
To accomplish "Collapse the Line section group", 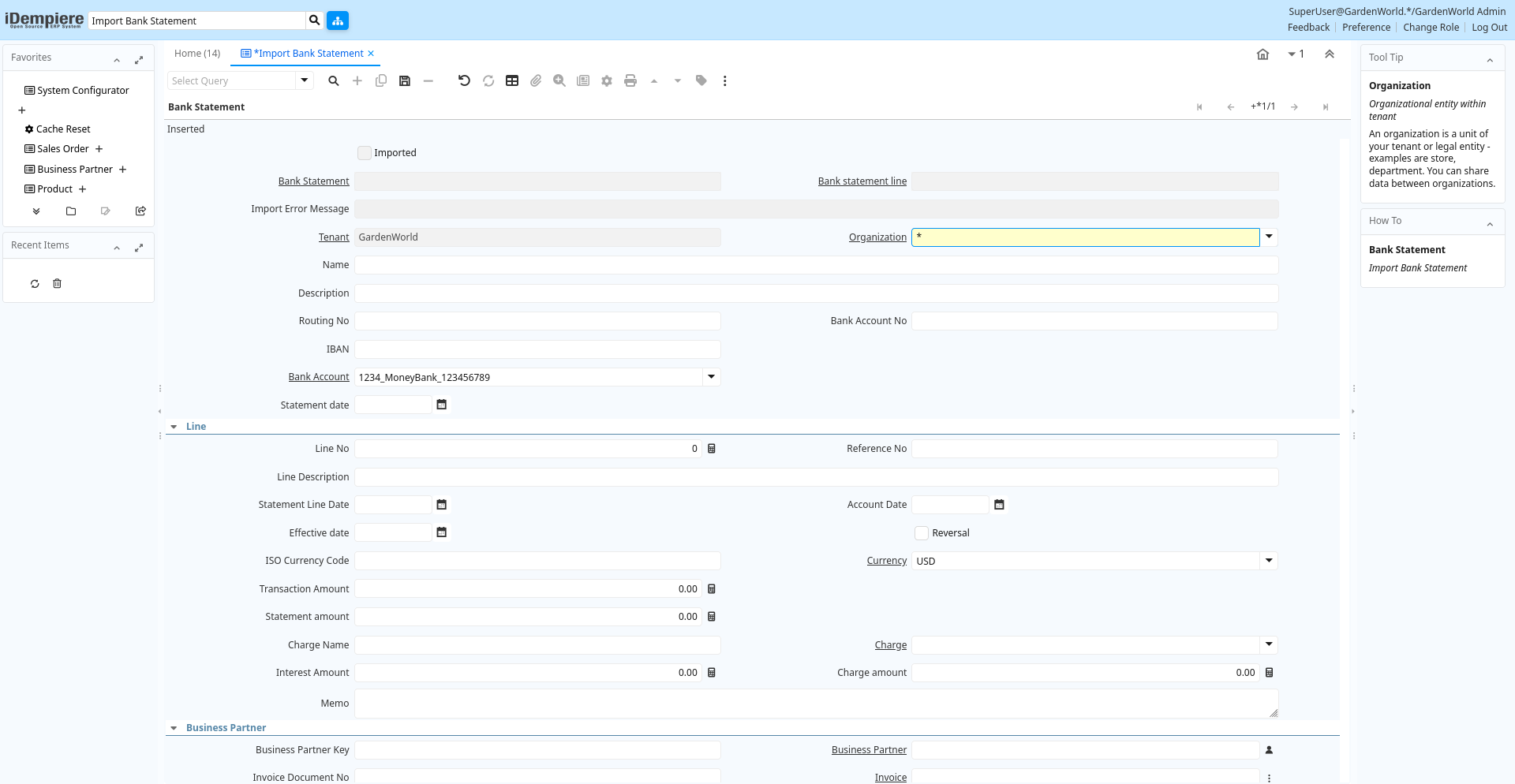I will pyautogui.click(x=174, y=427).
